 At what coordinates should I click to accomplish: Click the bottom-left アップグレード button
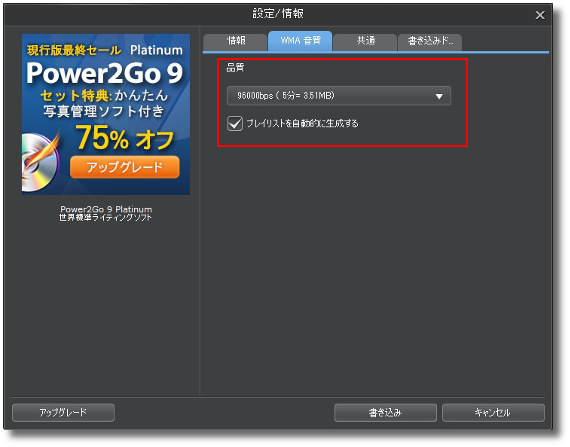point(63,412)
